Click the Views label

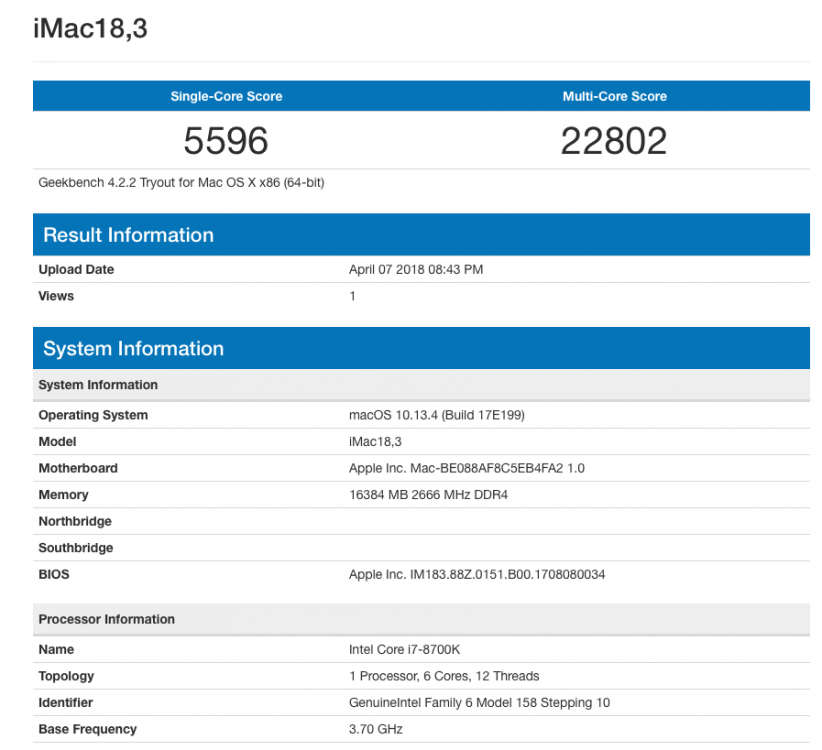[56, 296]
